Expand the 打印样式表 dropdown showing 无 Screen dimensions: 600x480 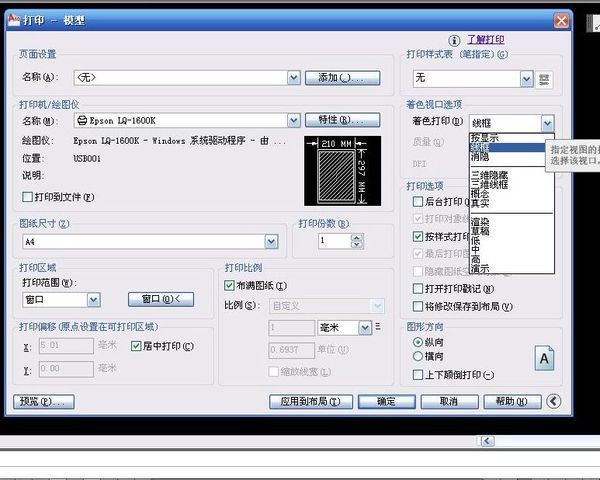coord(527,79)
